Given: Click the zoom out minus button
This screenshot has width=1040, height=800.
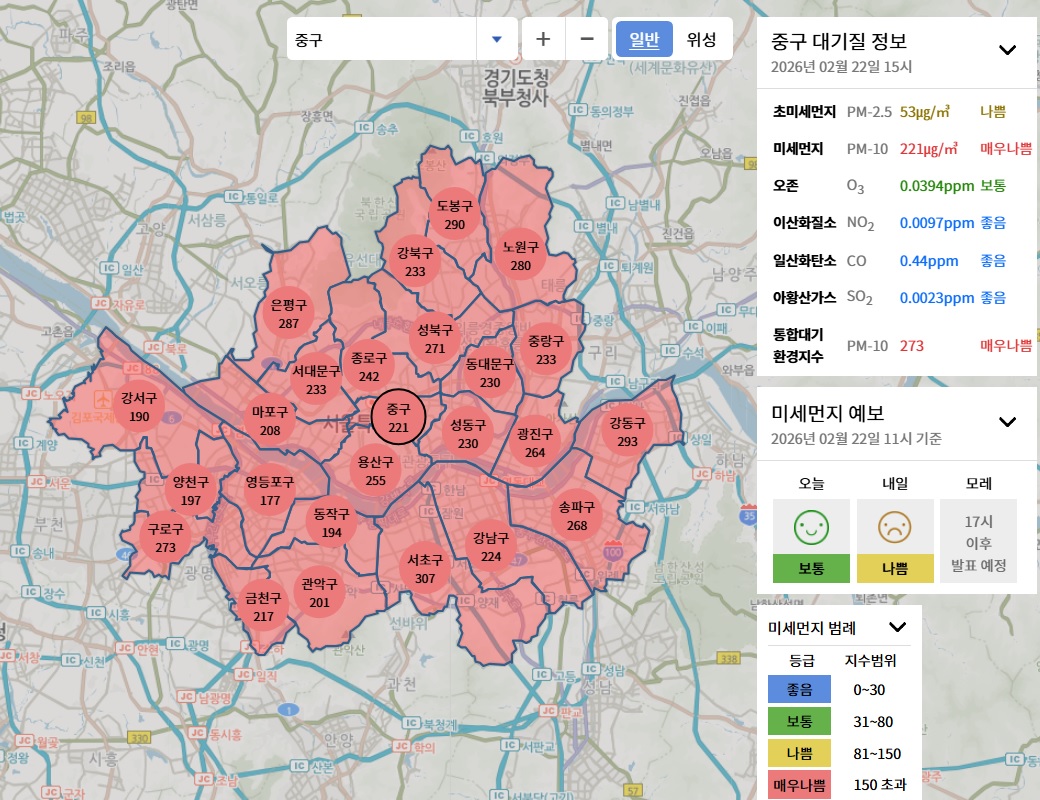Looking at the screenshot, I should pos(587,39).
